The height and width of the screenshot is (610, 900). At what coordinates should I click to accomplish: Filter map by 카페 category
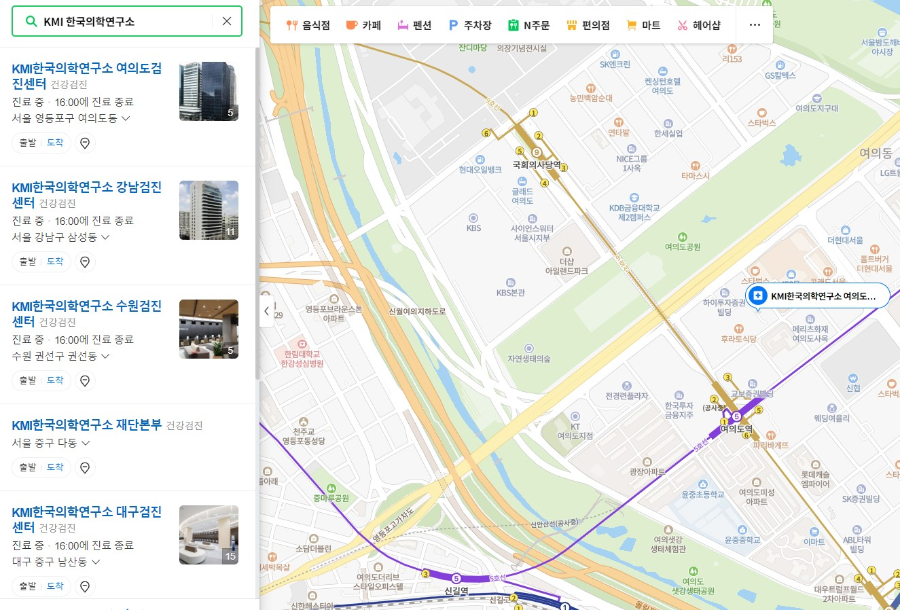click(x=363, y=25)
